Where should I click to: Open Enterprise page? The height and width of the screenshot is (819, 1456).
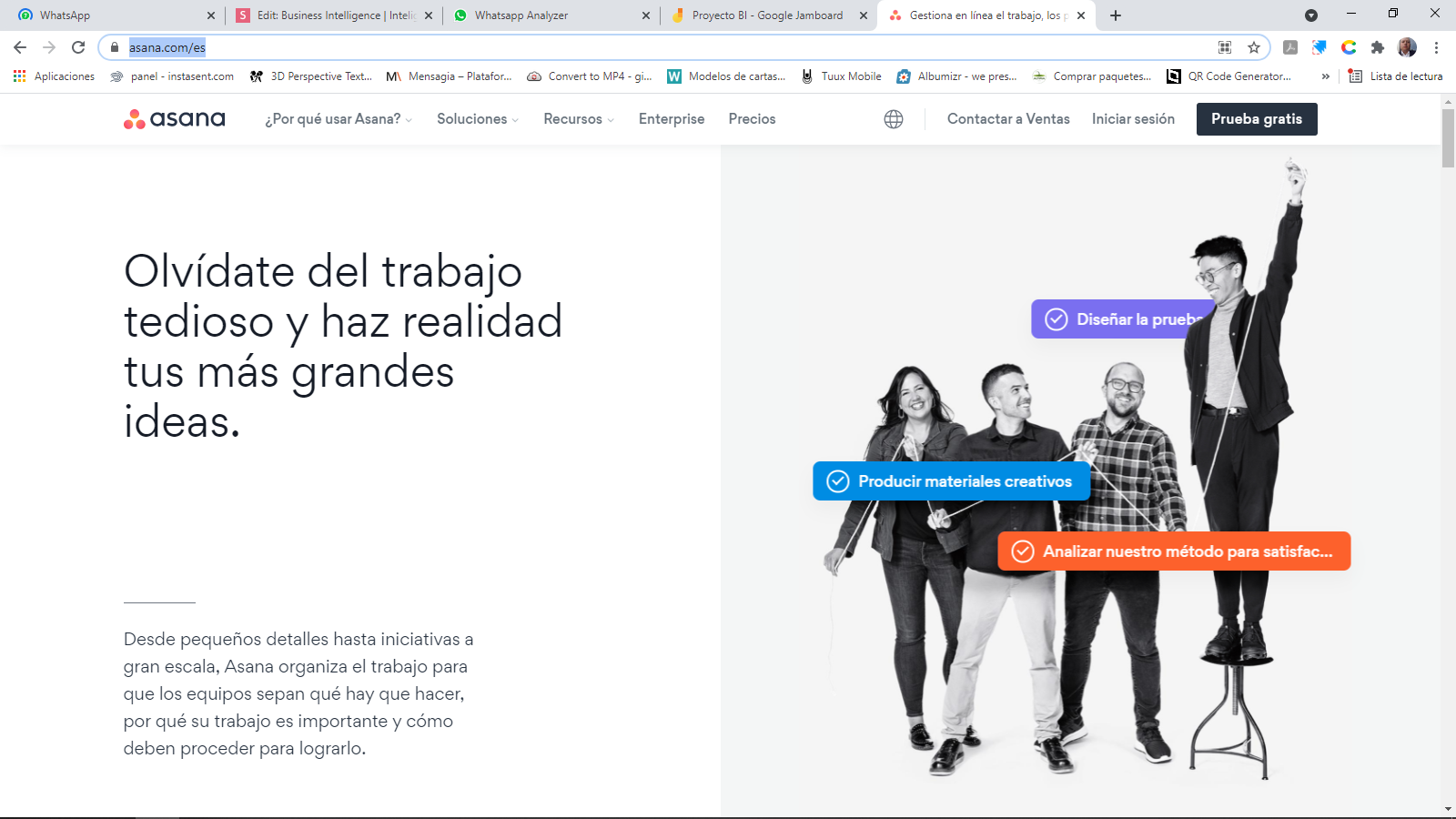point(672,119)
